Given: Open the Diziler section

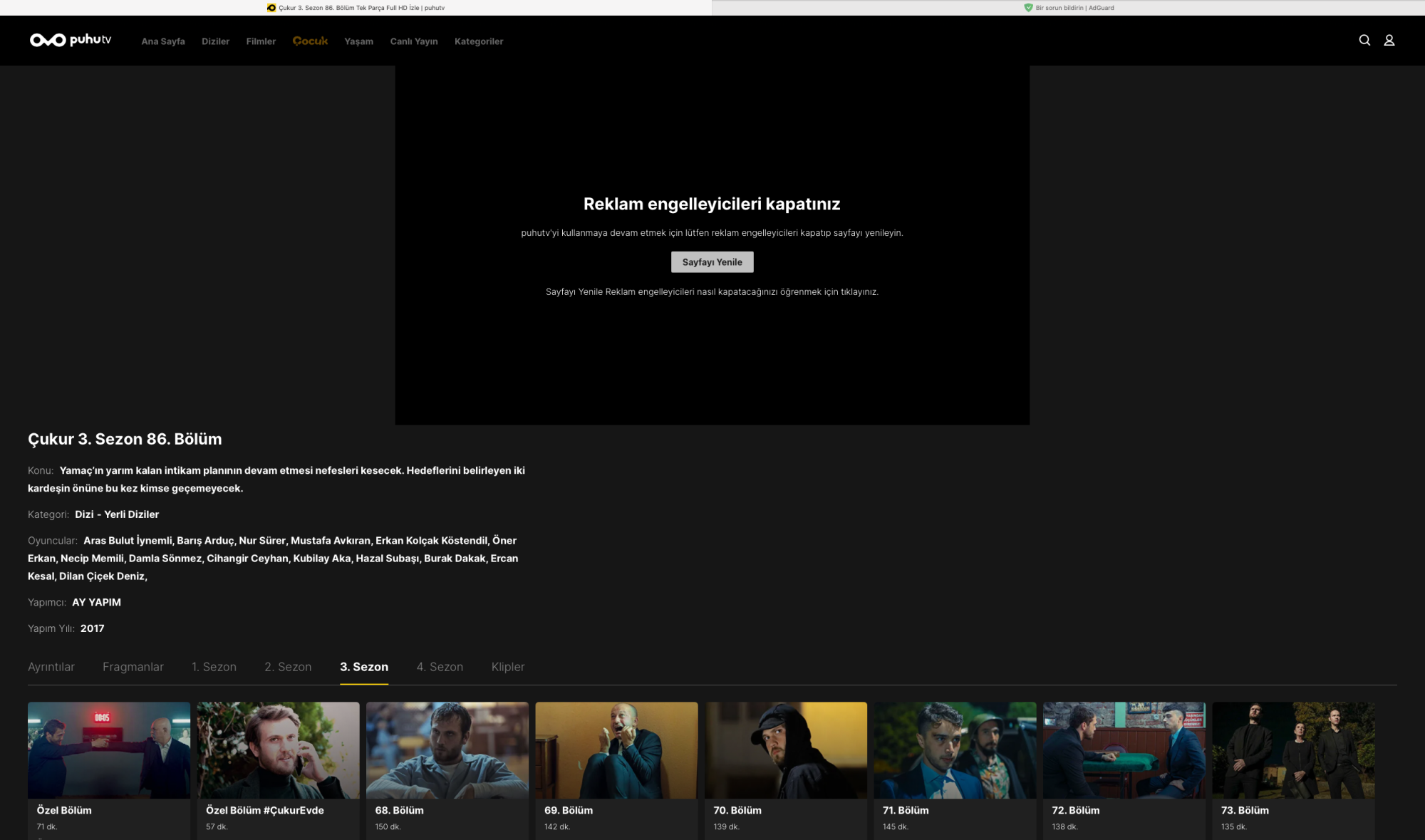Looking at the screenshot, I should tap(215, 41).
